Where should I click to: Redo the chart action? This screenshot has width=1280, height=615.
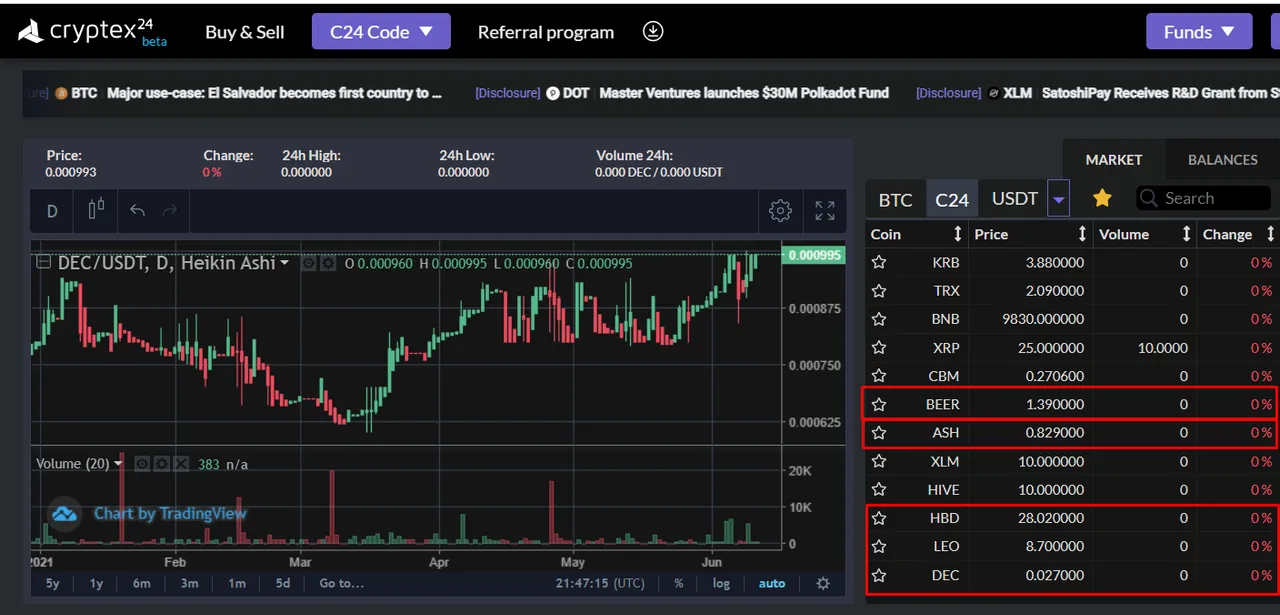point(169,211)
